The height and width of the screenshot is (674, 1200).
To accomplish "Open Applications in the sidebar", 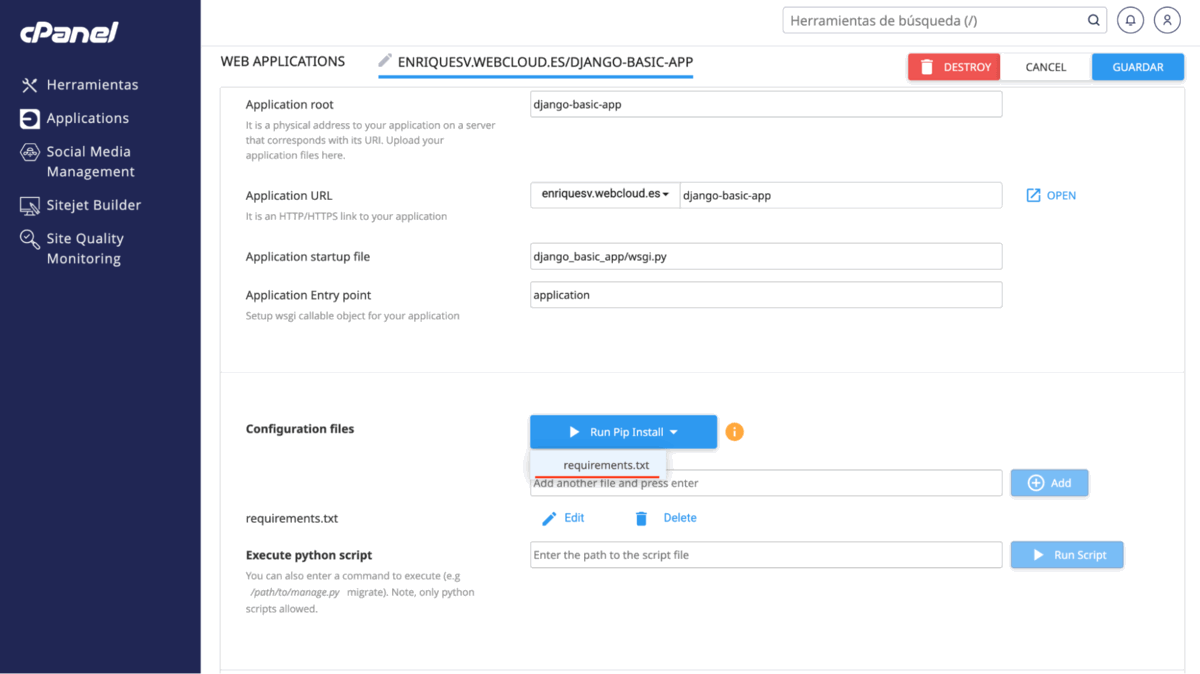I will (x=88, y=118).
